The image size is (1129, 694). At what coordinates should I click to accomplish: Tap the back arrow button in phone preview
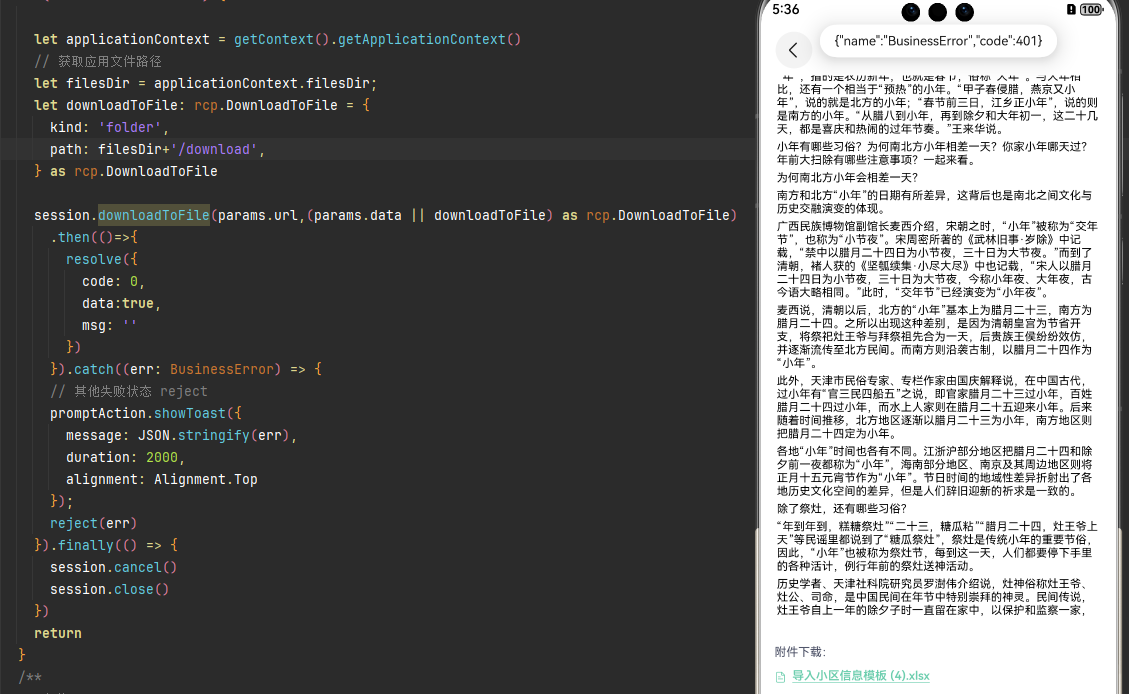[793, 50]
